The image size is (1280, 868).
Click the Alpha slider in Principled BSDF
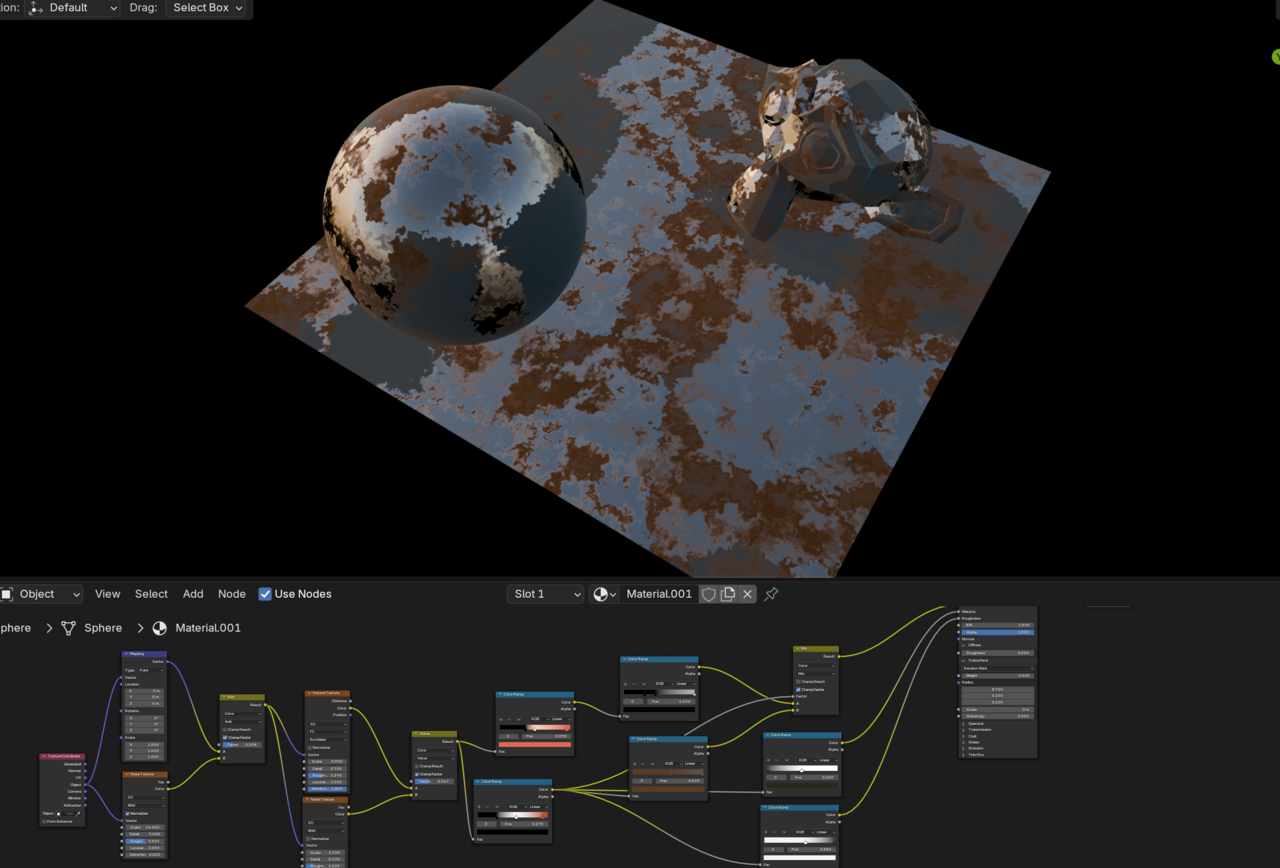(x=997, y=632)
